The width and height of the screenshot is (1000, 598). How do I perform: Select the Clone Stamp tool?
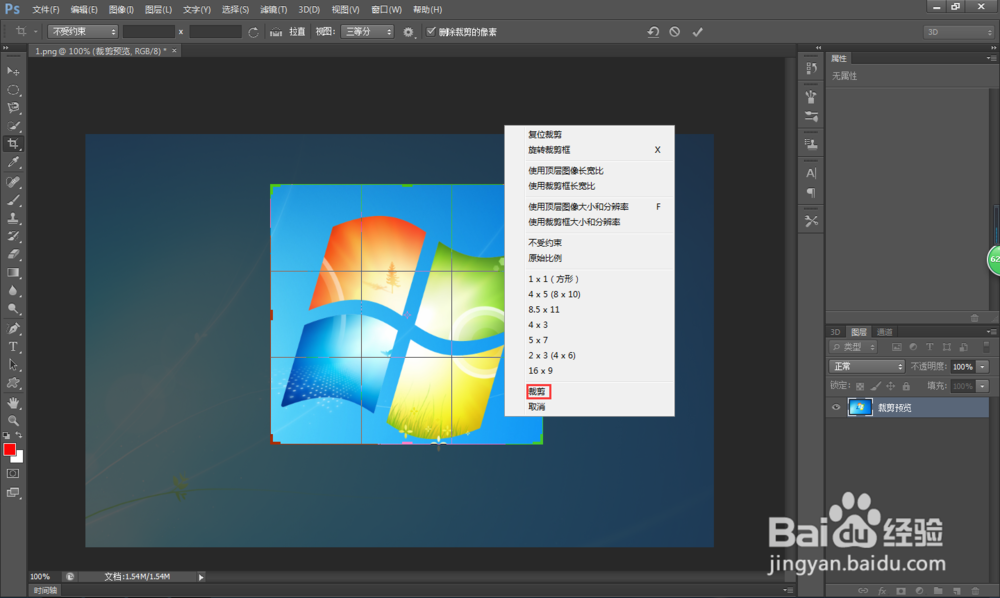13,218
